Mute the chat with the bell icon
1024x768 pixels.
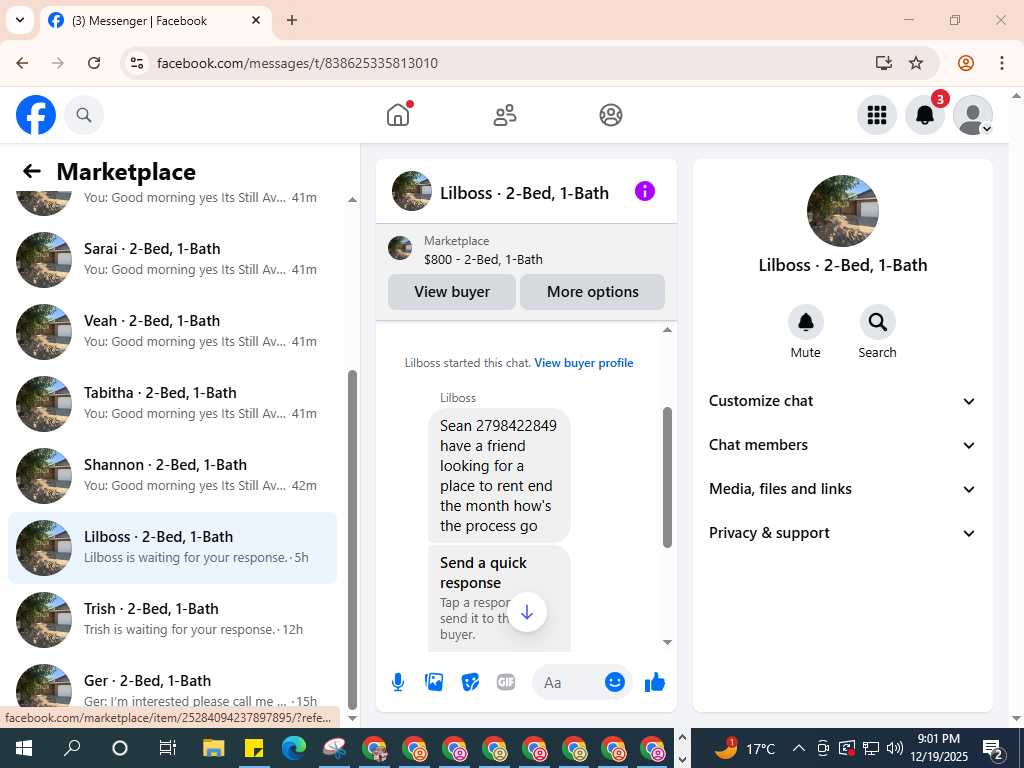point(805,322)
